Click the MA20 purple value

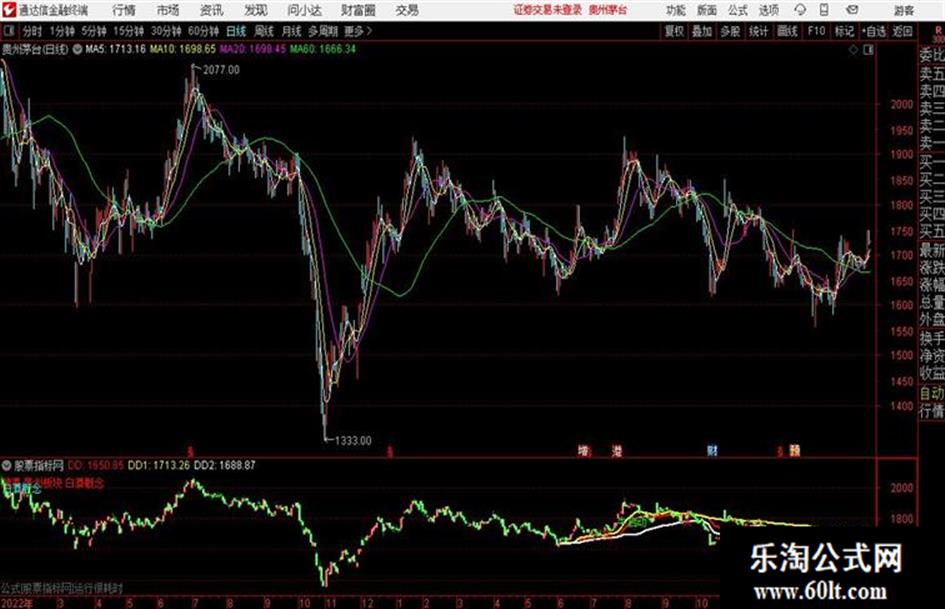click(253, 49)
